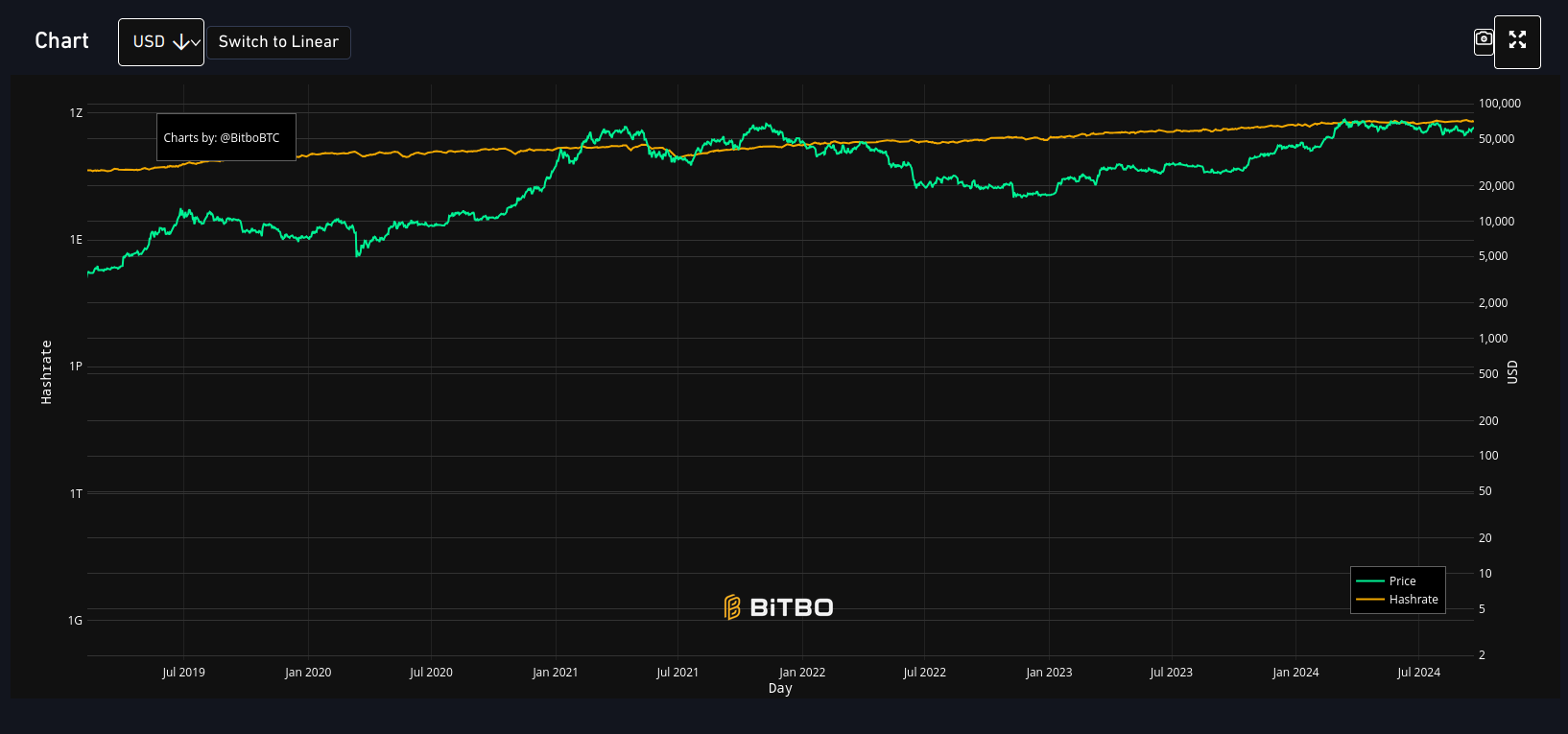The image size is (1568, 734).
Task: Click the 1T hashrate axis tick
Action: 76,494
